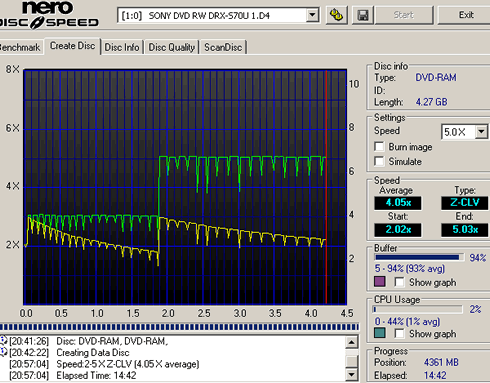490x383 pixels.
Task: Toggle Buffer Show graph checkbox
Action: [x=399, y=282]
